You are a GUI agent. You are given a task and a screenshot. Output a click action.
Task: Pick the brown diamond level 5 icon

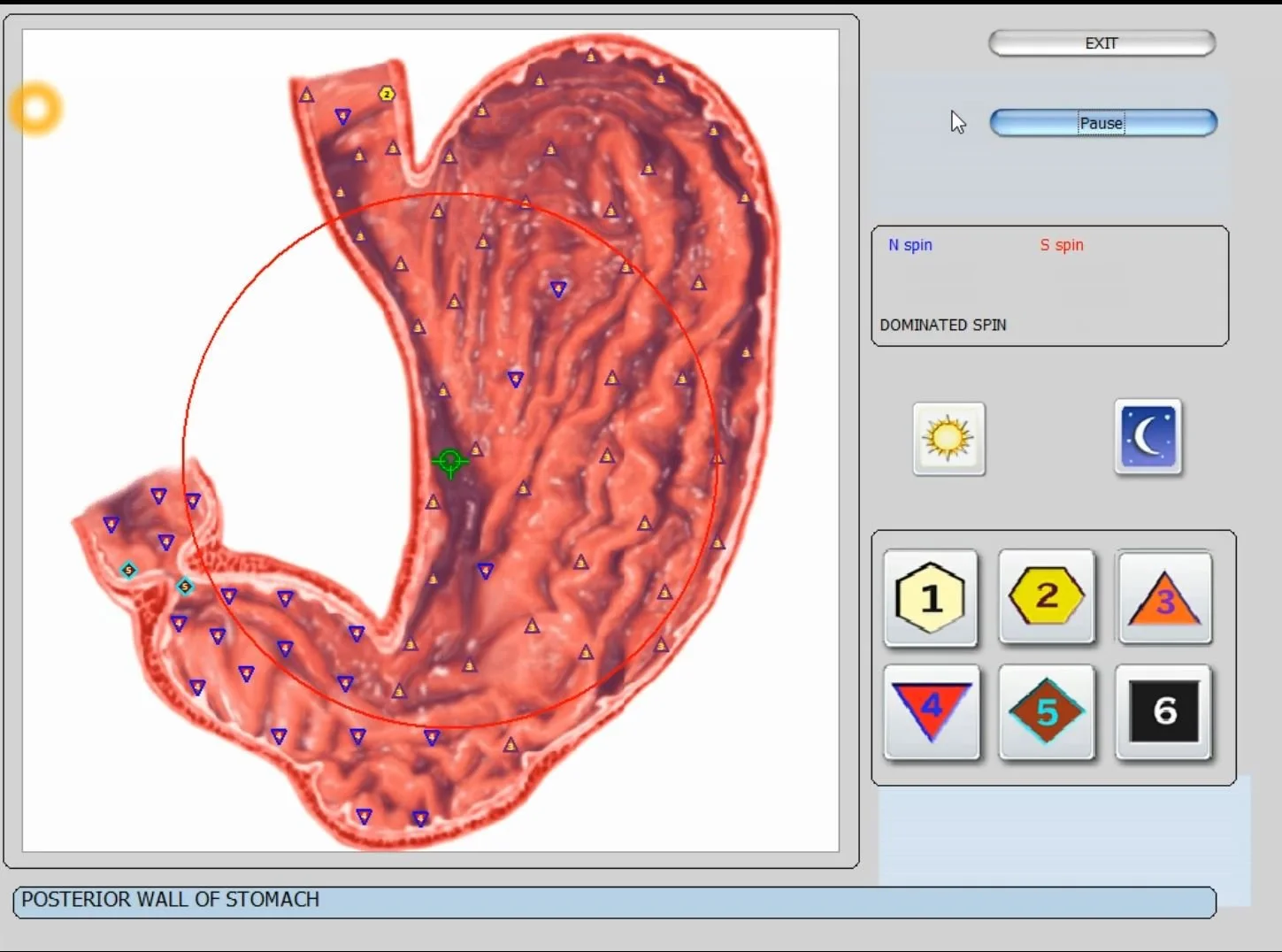tap(1047, 711)
